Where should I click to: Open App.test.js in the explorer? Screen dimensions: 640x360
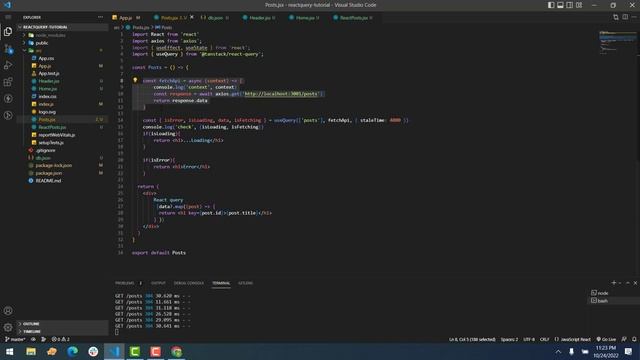(63, 73)
